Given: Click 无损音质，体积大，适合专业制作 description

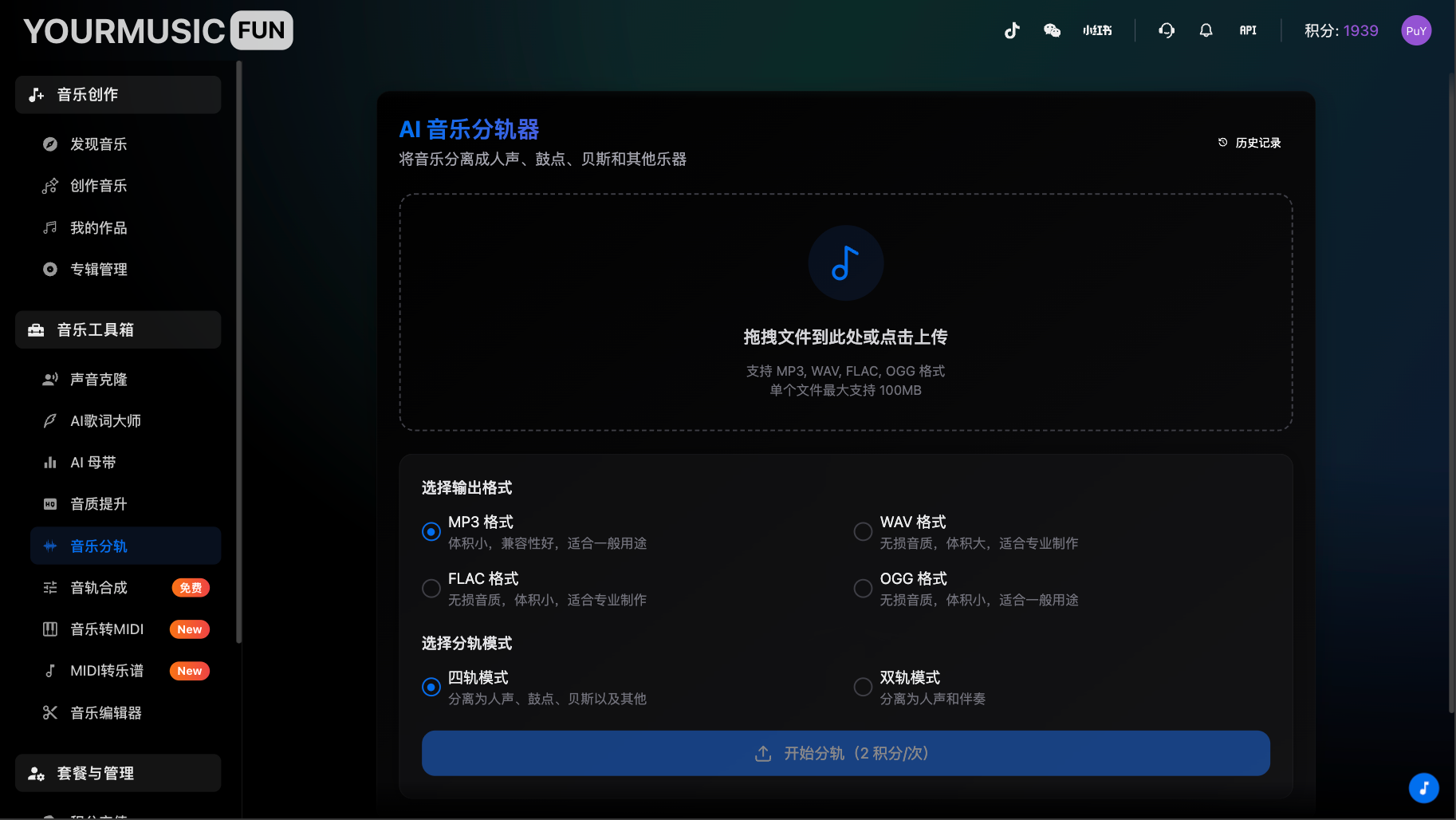Looking at the screenshot, I should pos(978,543).
